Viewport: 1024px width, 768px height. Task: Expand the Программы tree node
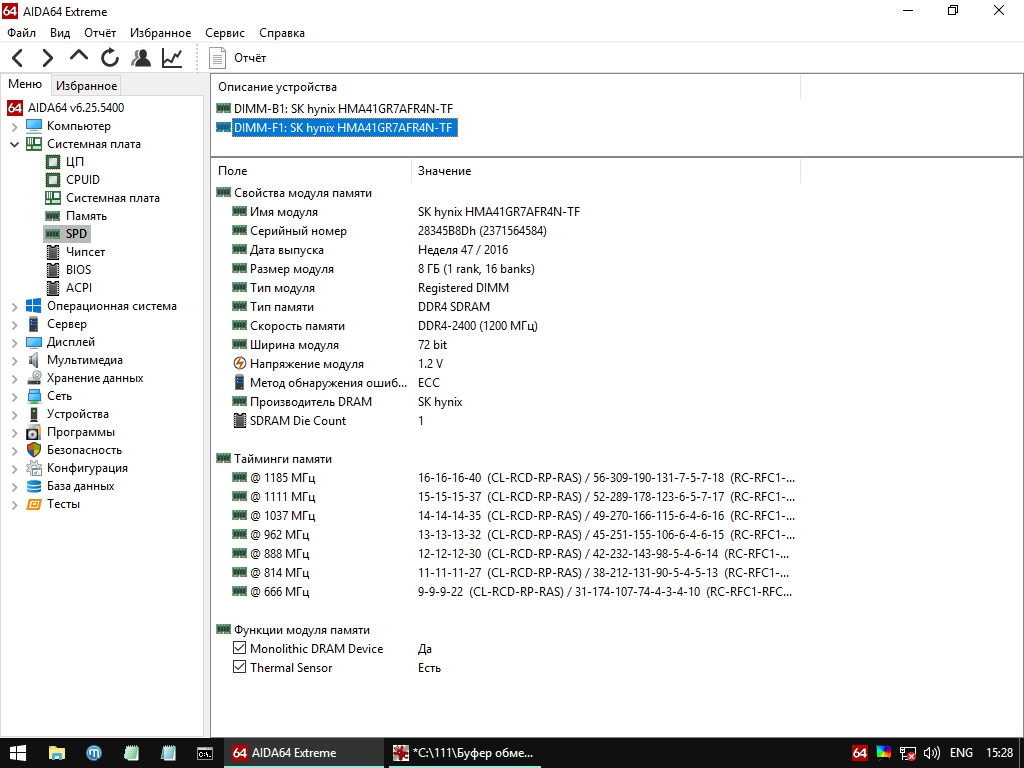[14, 432]
